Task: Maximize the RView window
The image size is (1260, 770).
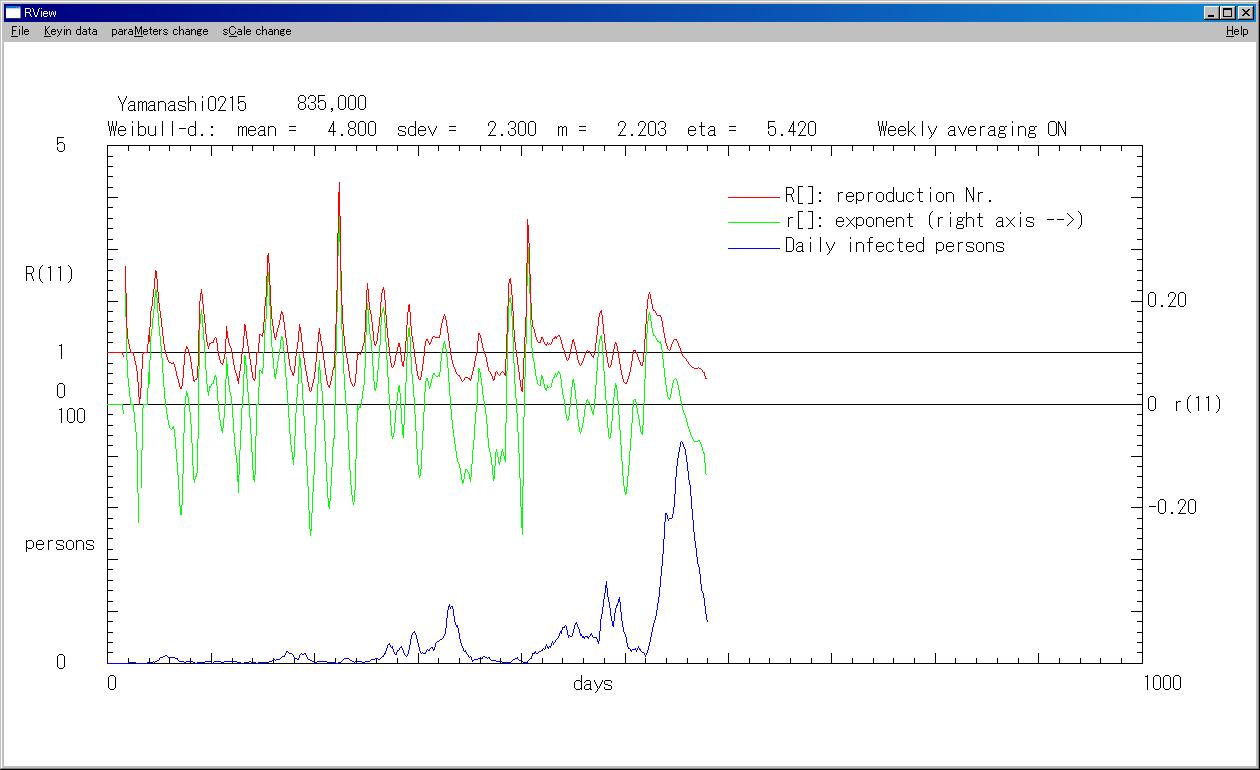Action: click(x=1228, y=13)
